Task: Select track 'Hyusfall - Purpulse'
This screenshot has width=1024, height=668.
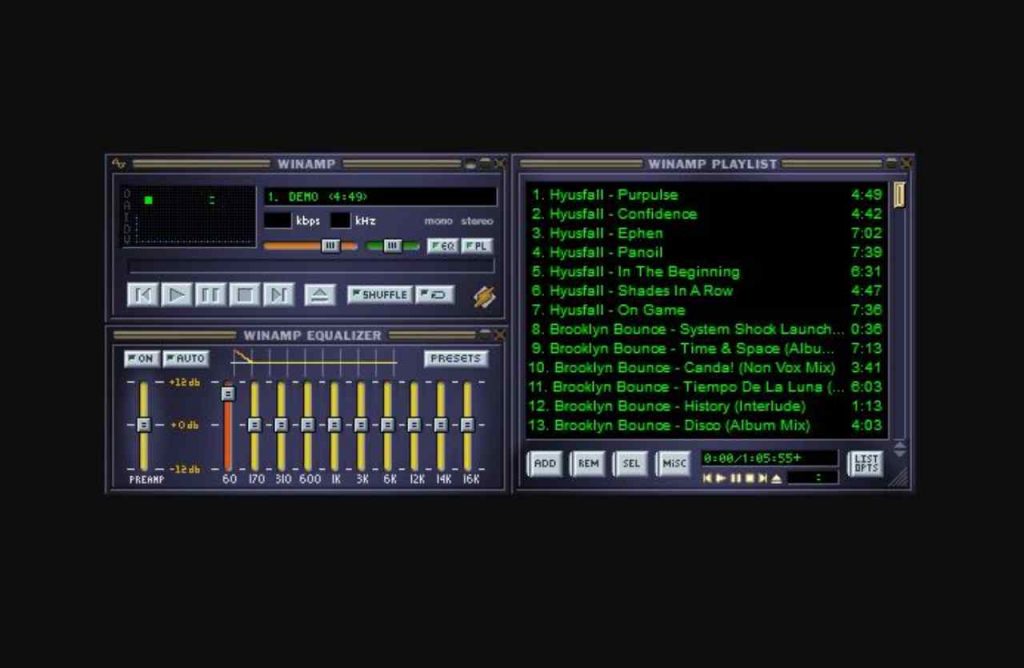Action: coord(707,195)
